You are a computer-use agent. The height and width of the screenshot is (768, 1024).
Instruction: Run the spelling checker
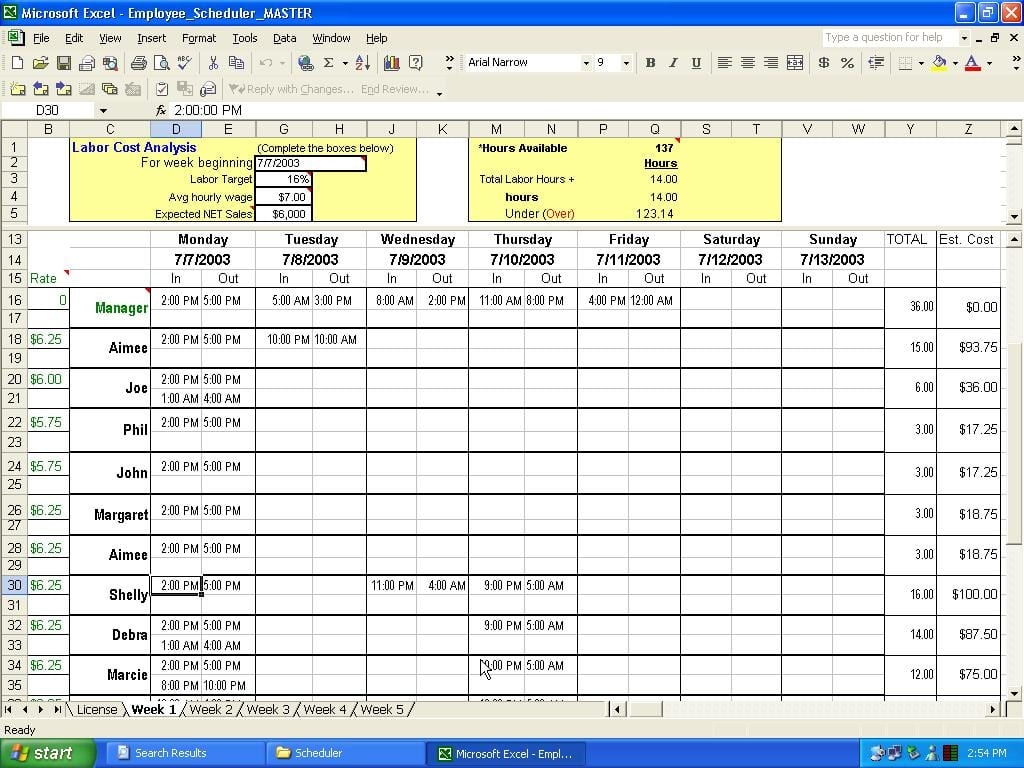pos(183,62)
